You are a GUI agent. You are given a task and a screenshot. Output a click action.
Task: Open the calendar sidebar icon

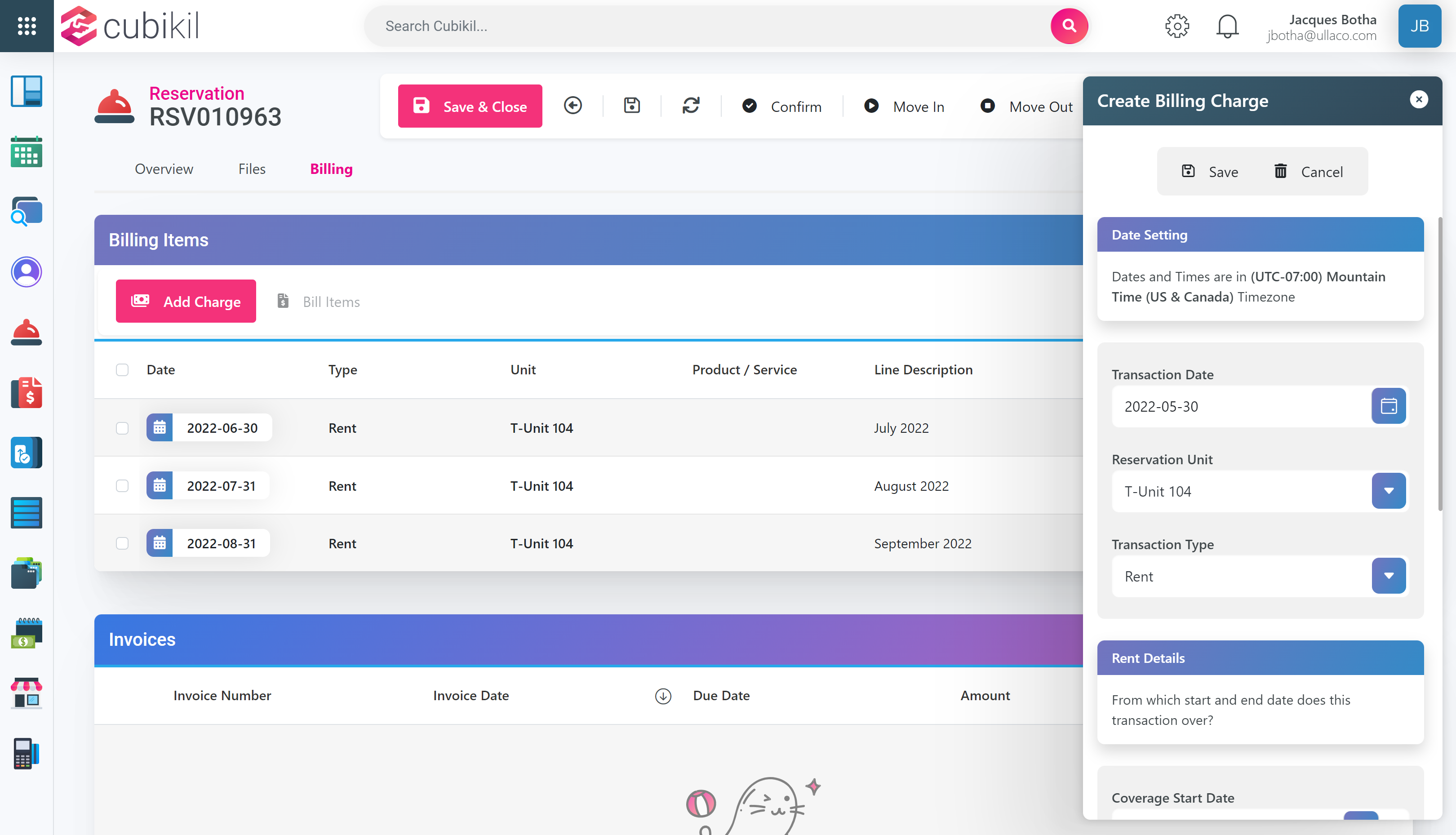27,152
